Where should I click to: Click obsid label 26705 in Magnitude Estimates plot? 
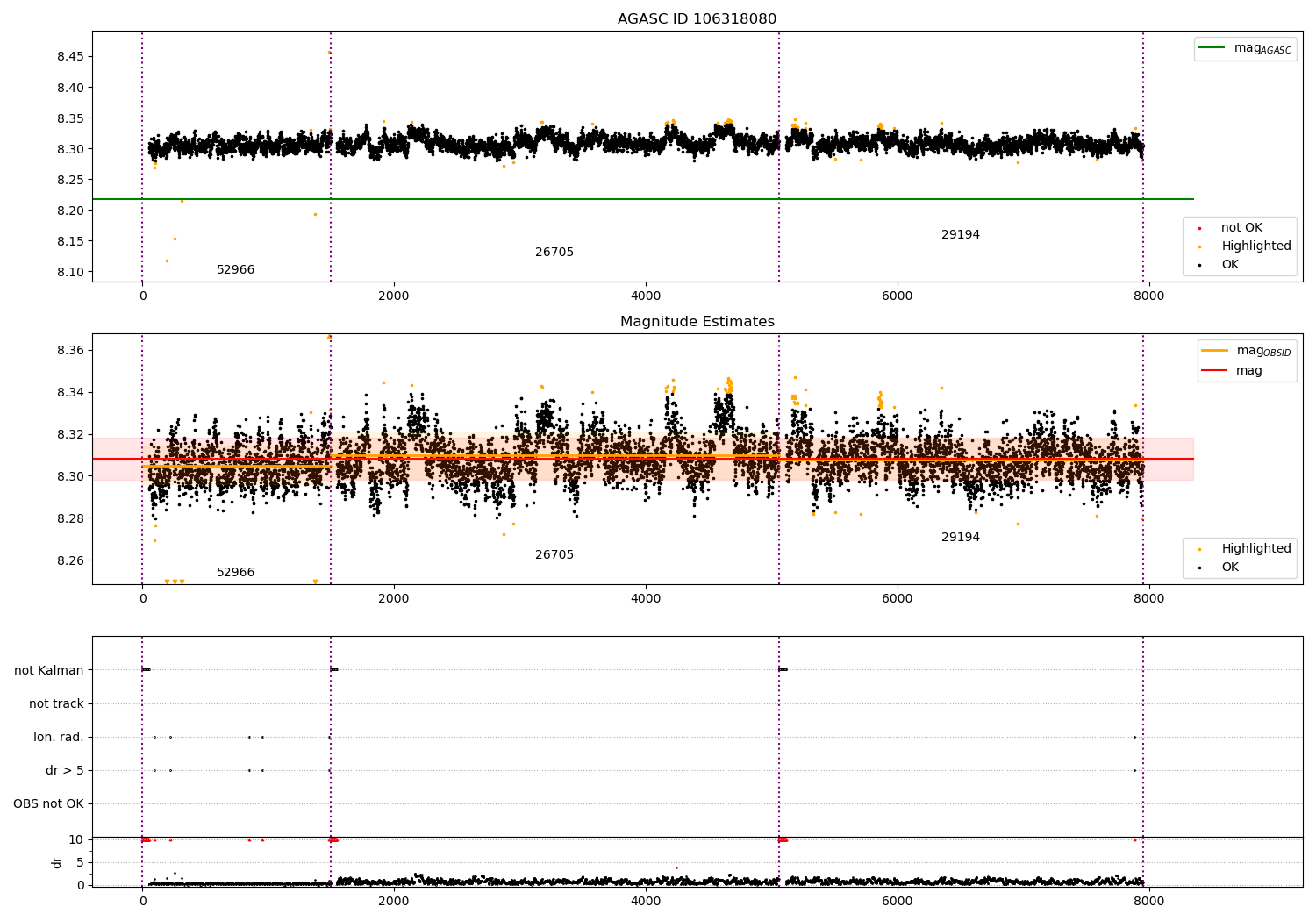554,555
